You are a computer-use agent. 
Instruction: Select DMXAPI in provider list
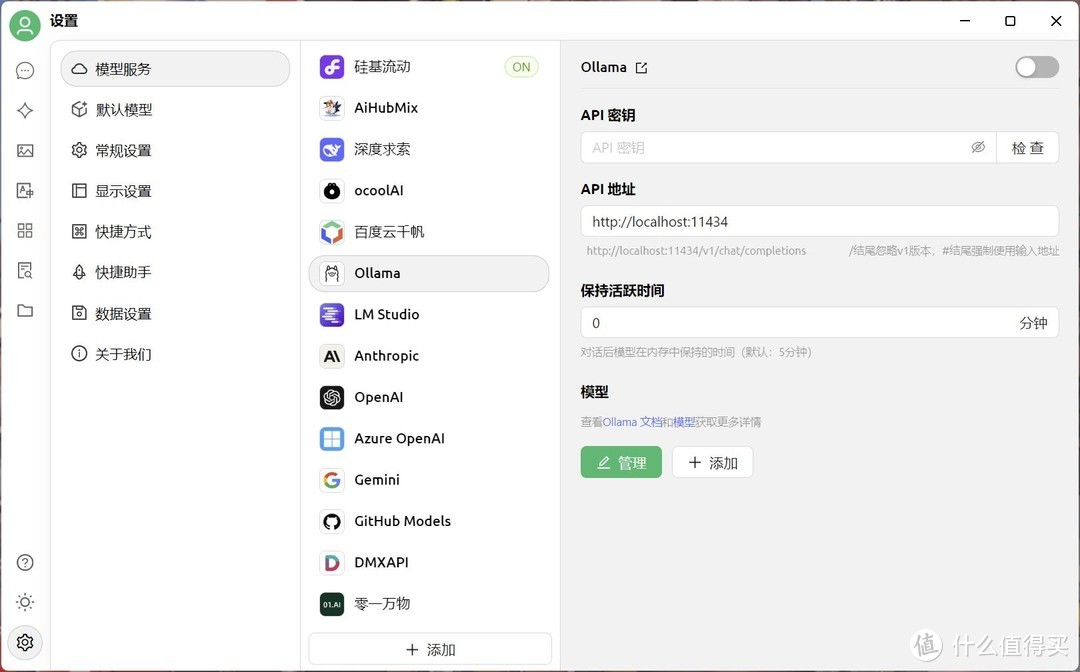tap(429, 563)
